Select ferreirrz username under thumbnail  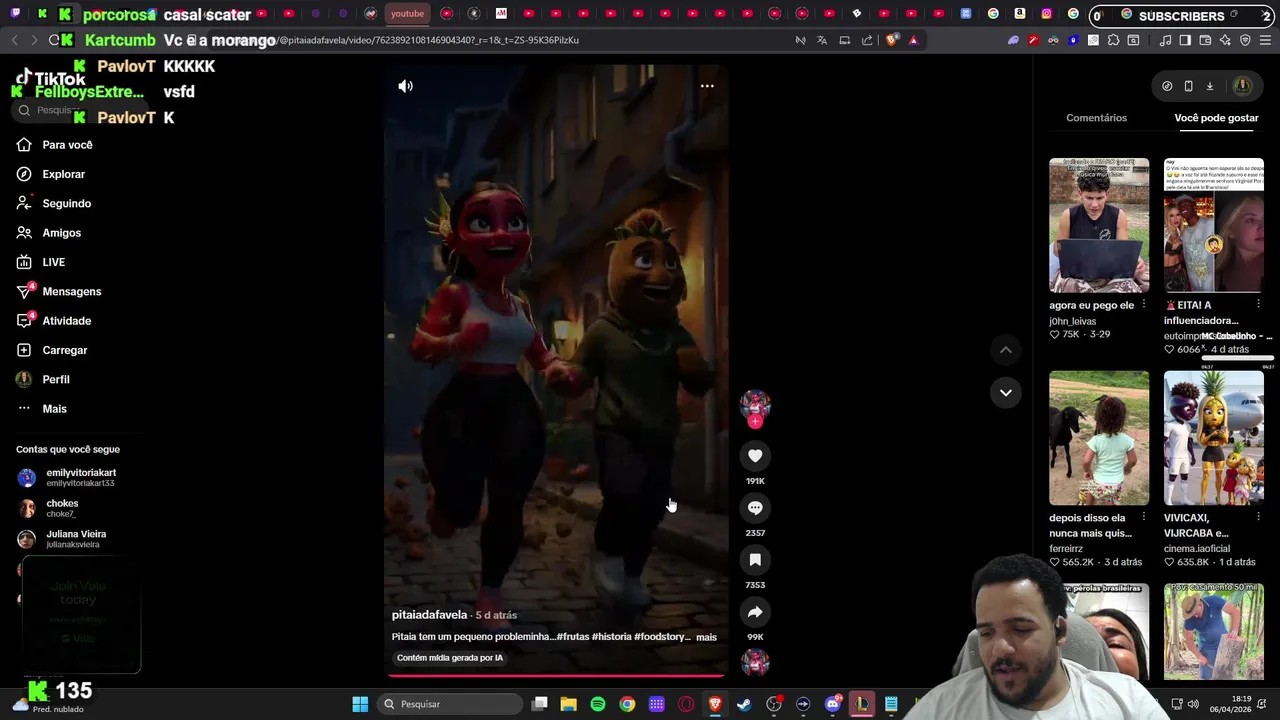click(1066, 549)
